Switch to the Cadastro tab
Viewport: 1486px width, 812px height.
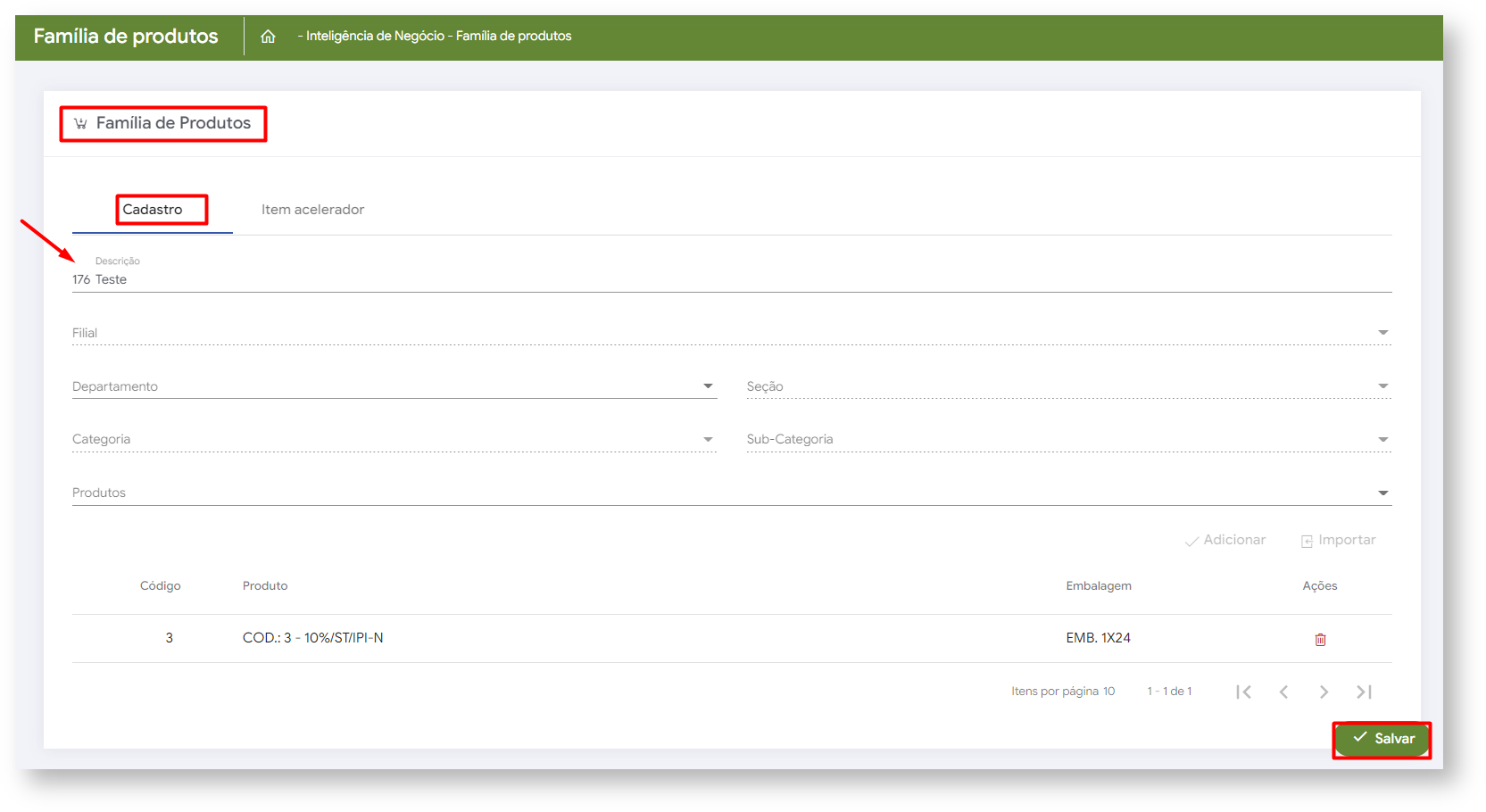tap(153, 210)
